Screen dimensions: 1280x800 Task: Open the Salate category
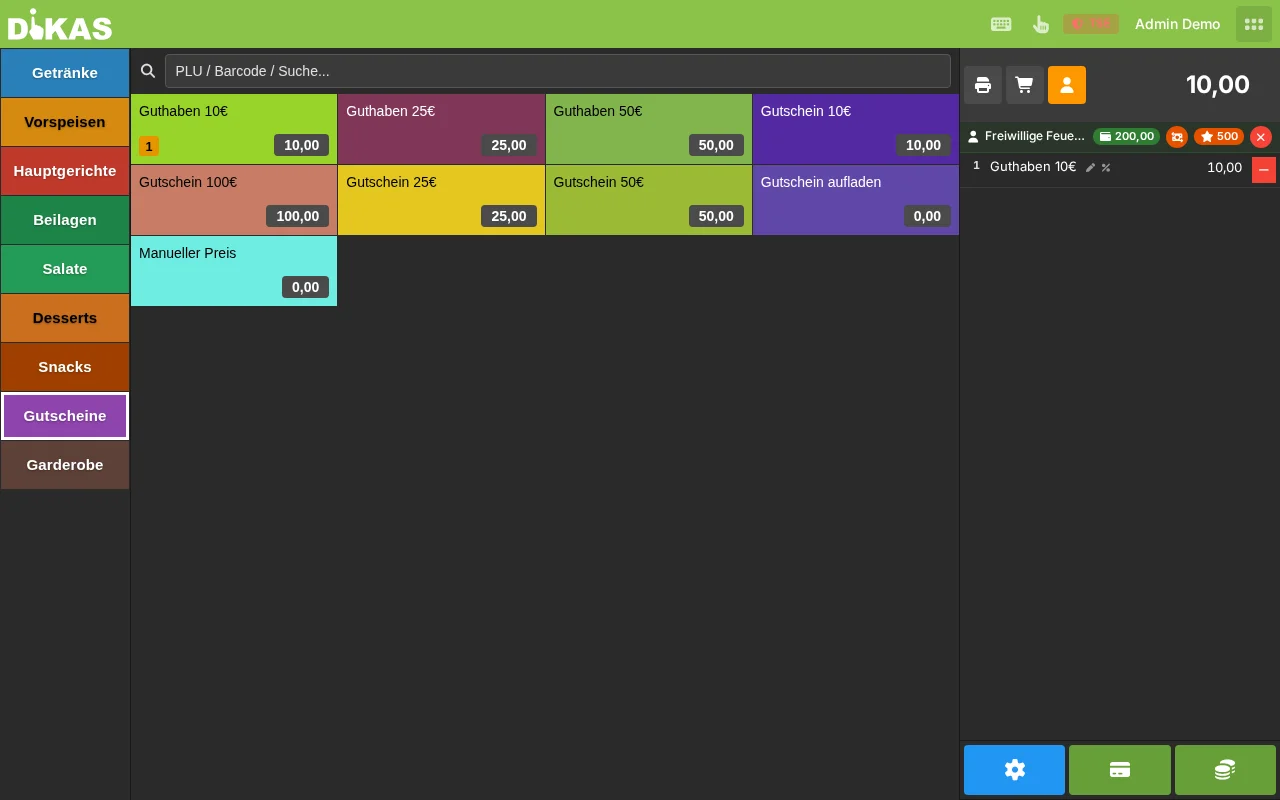(x=65, y=269)
